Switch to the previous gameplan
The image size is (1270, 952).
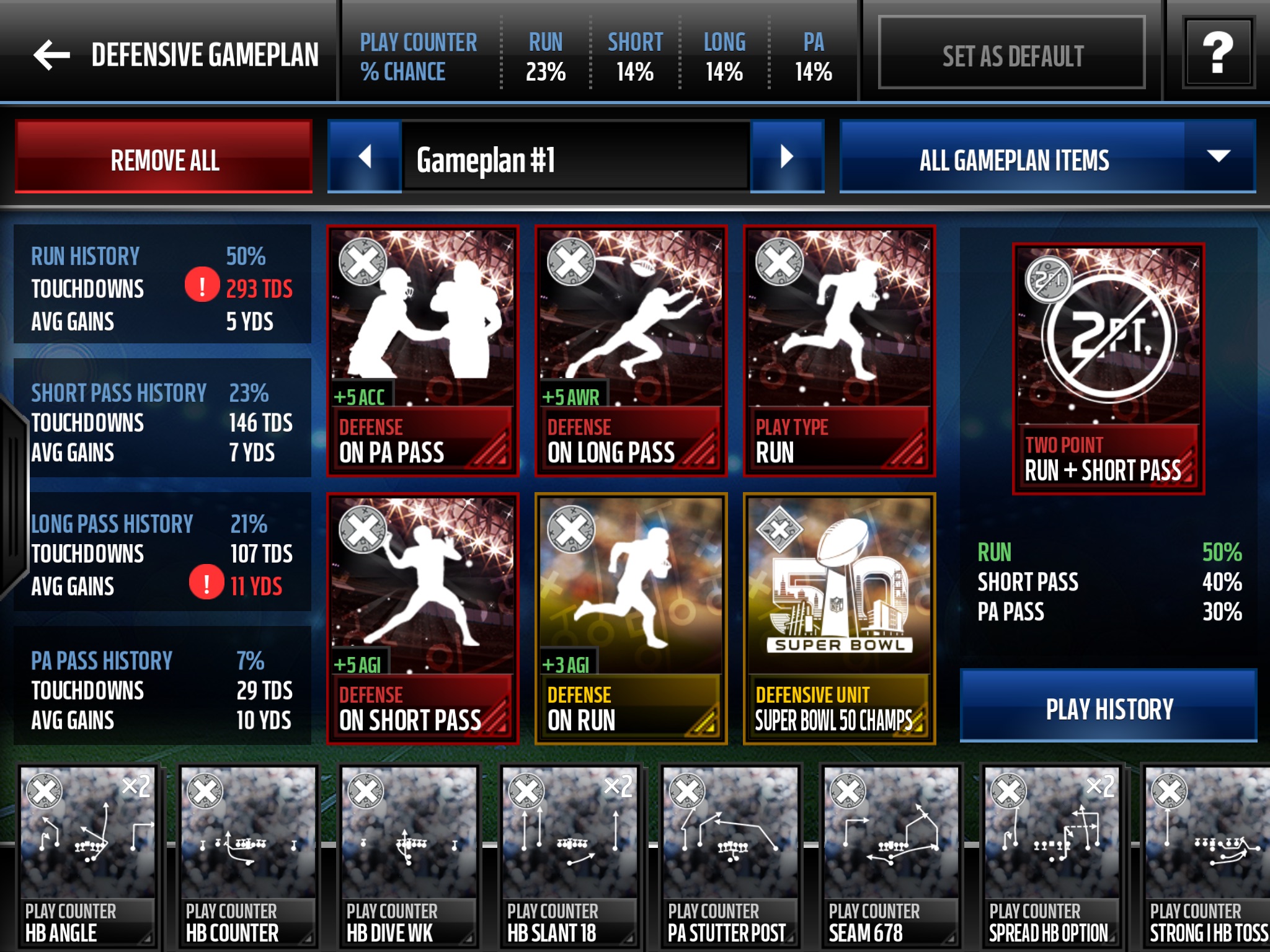pyautogui.click(x=365, y=157)
